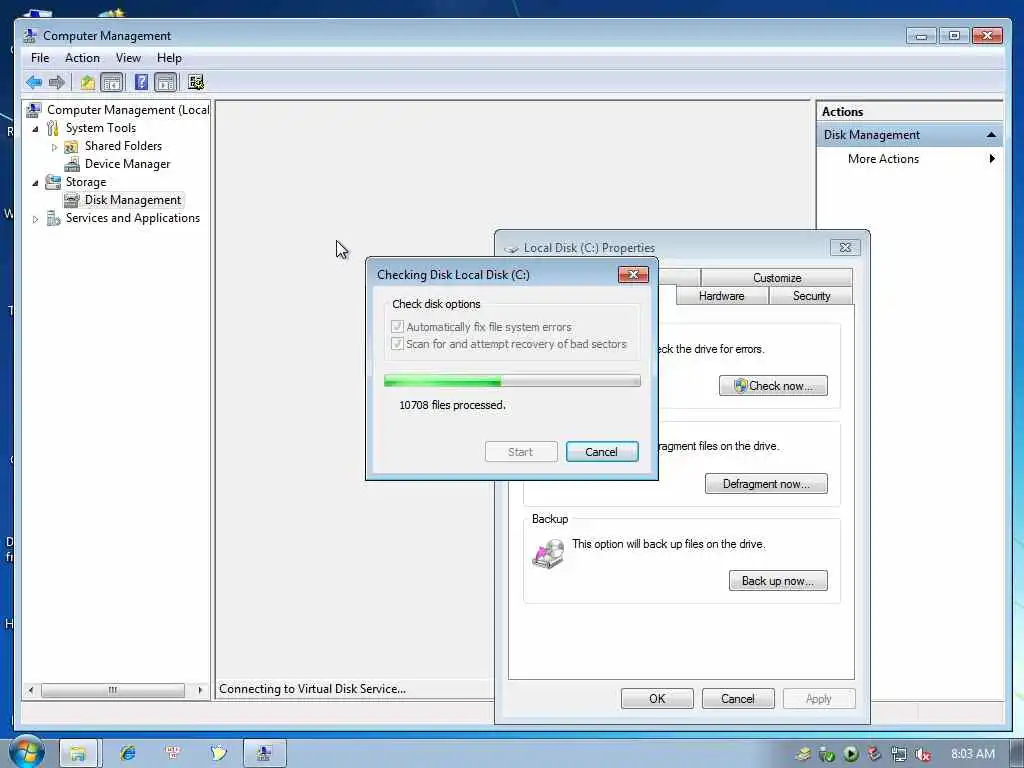Click the gray Forward arrow in the toolbar

pos(57,82)
